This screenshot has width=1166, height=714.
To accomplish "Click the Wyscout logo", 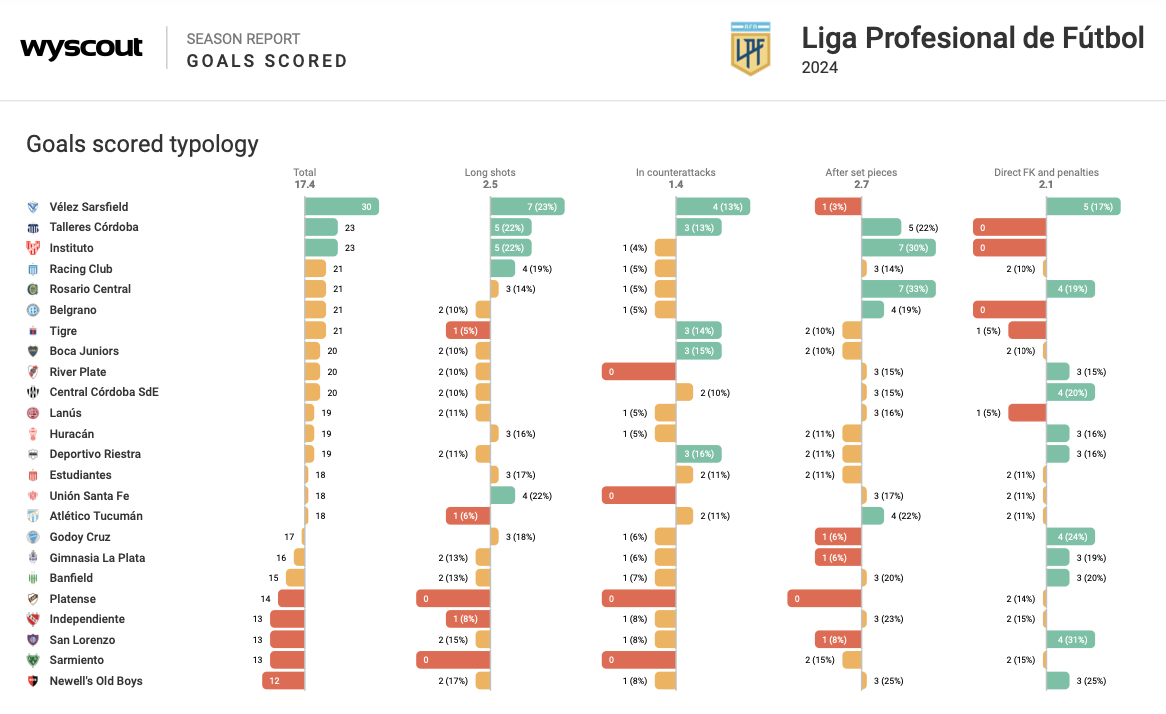I will pos(81,48).
